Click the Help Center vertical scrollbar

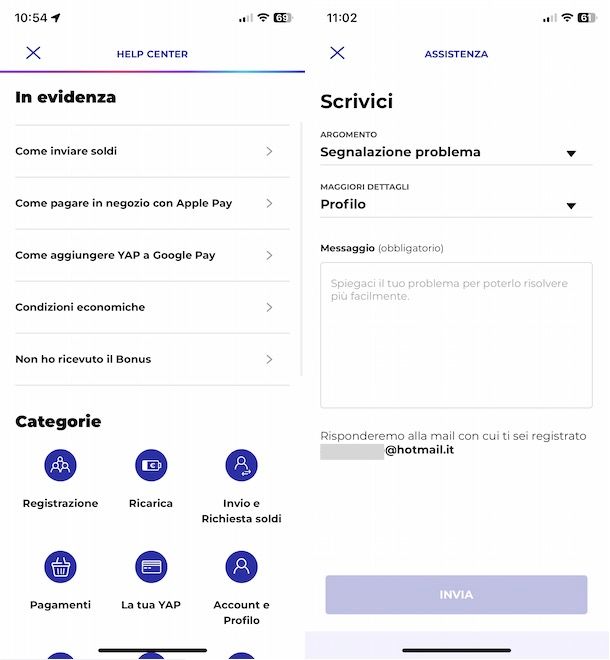coord(301,249)
